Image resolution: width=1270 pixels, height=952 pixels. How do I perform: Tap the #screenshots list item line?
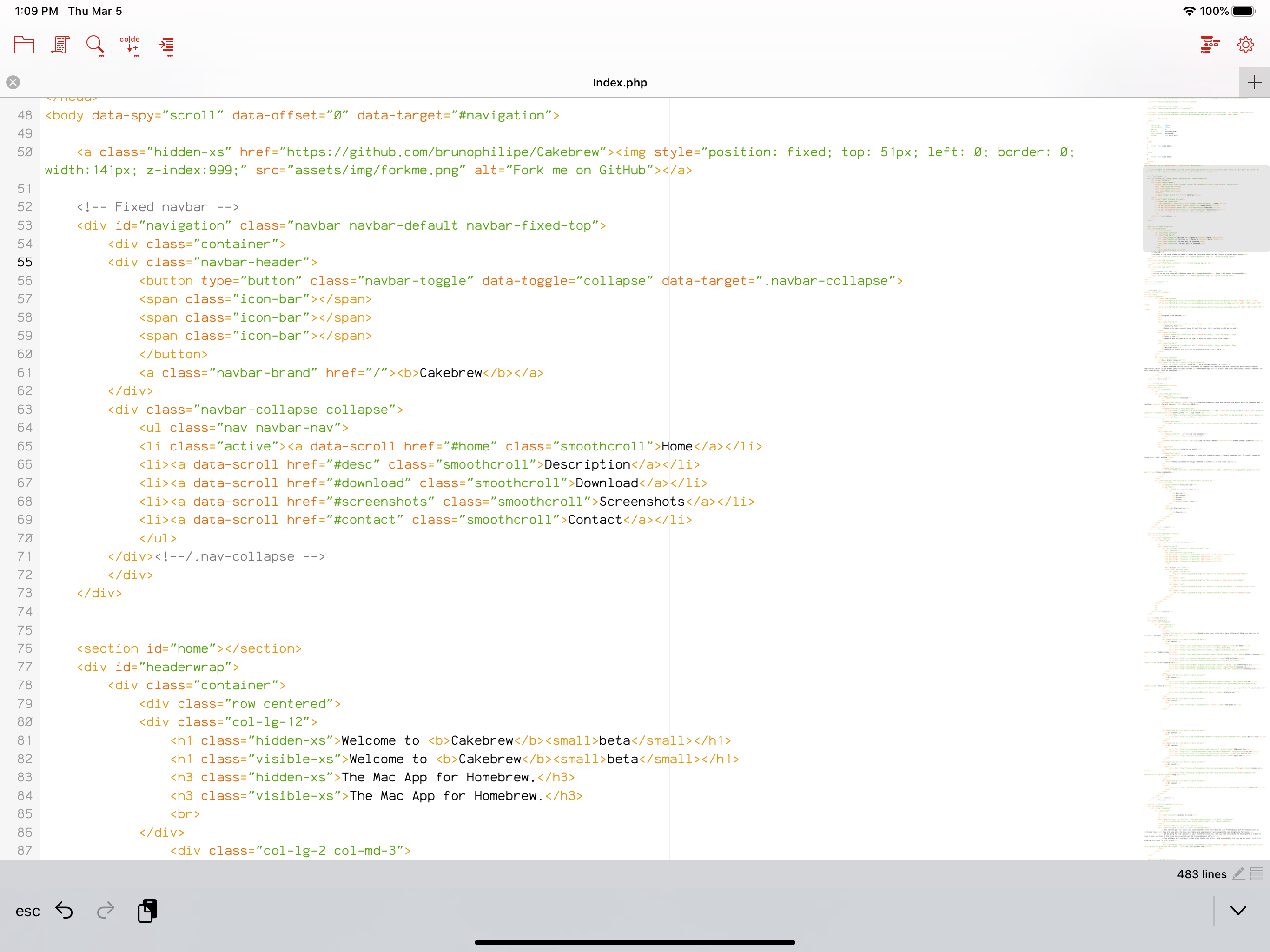tap(447, 502)
